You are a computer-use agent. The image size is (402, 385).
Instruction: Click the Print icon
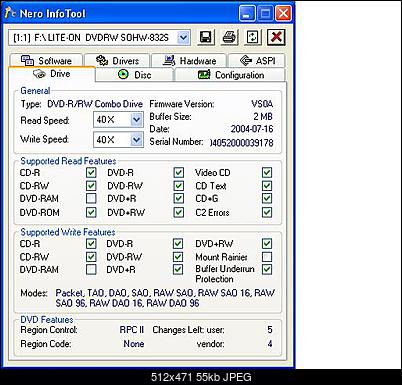[x=229, y=37]
